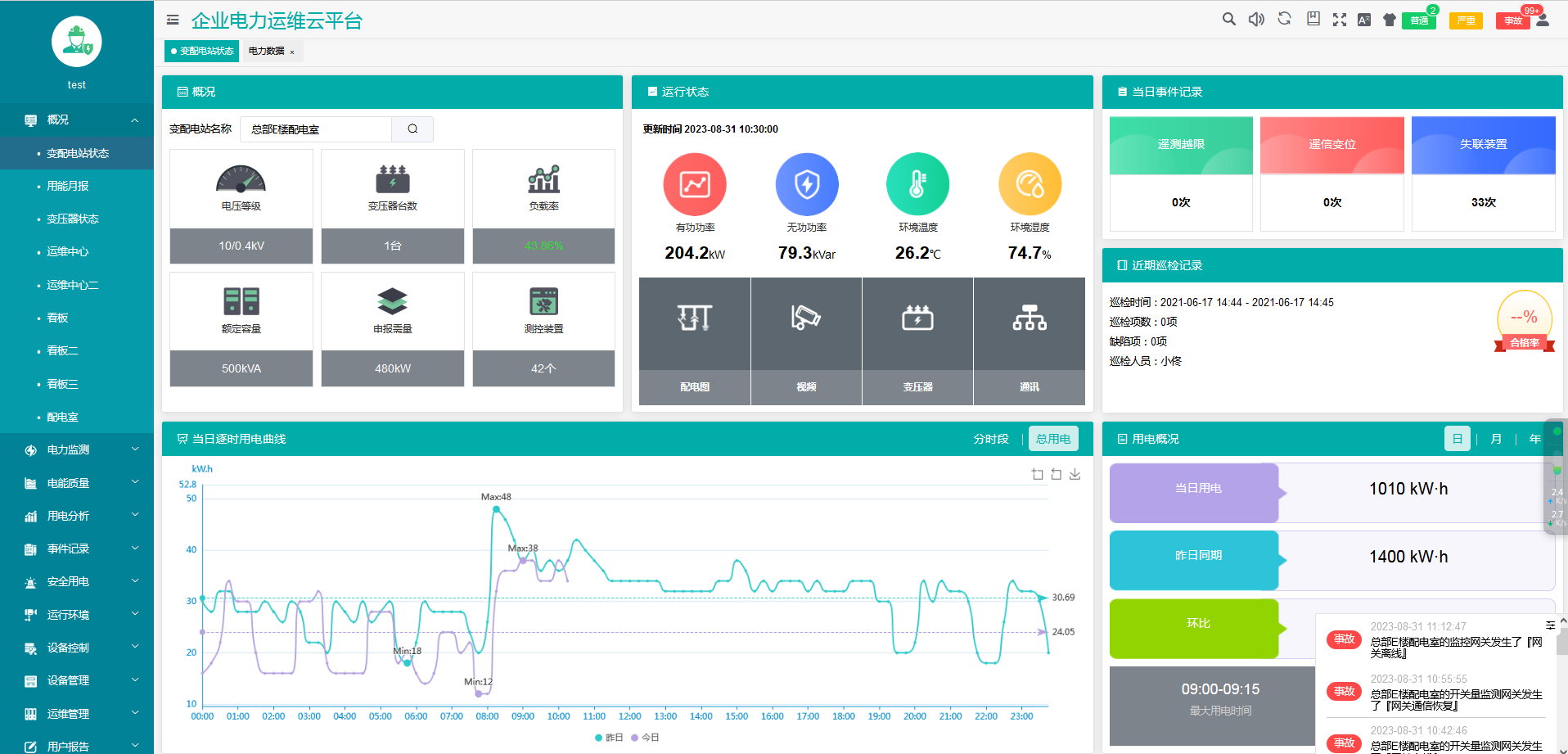Open theme skin T-shirt icon
The width and height of the screenshot is (1568, 754).
coord(1389,20)
